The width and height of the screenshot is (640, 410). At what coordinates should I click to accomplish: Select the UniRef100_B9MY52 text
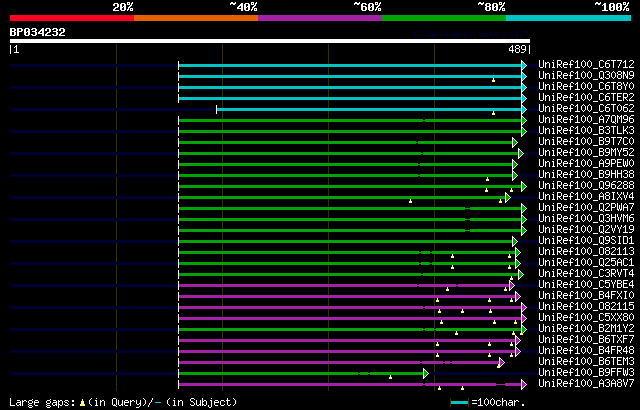(x=586, y=152)
